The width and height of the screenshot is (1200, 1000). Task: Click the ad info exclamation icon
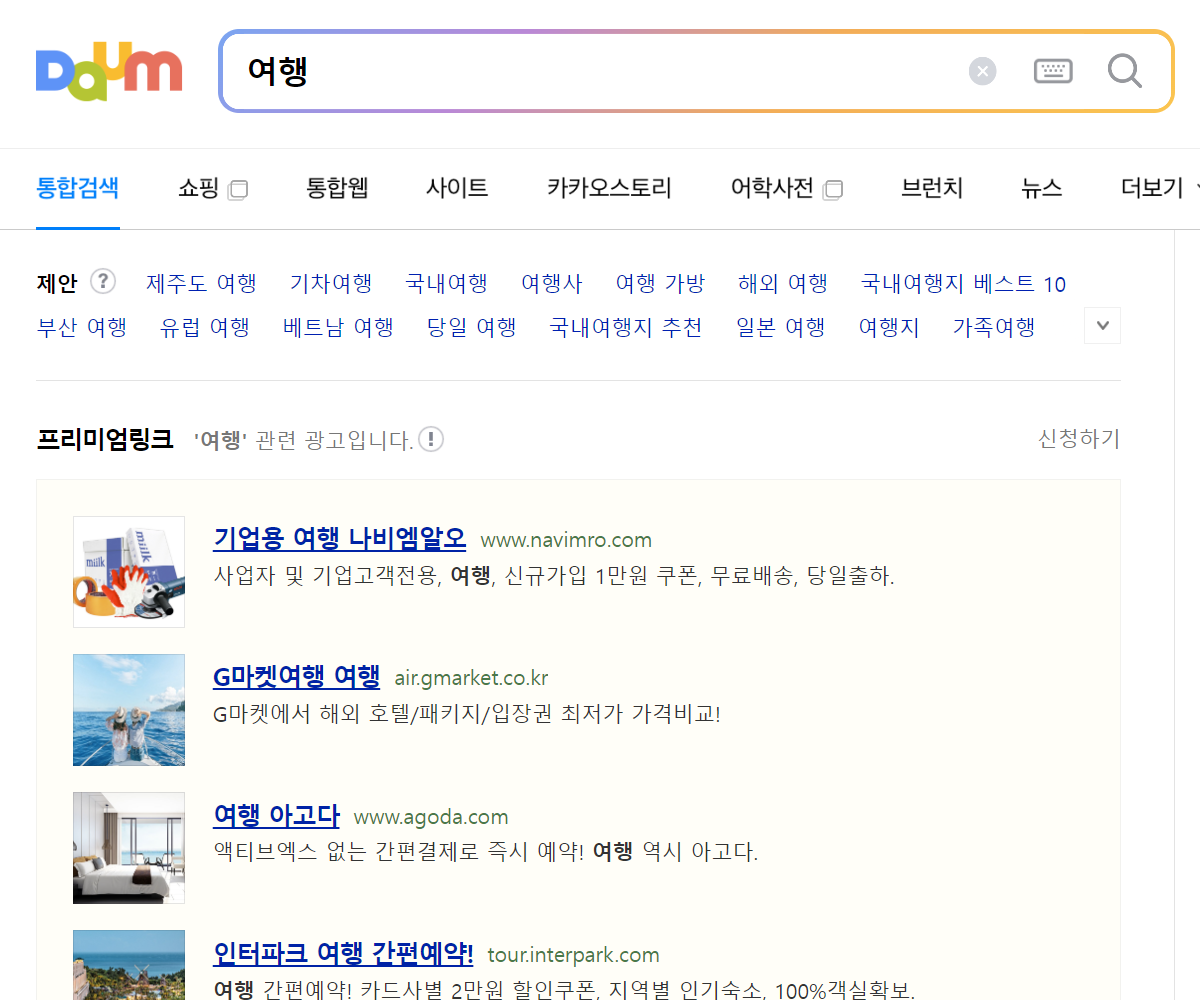(431, 439)
